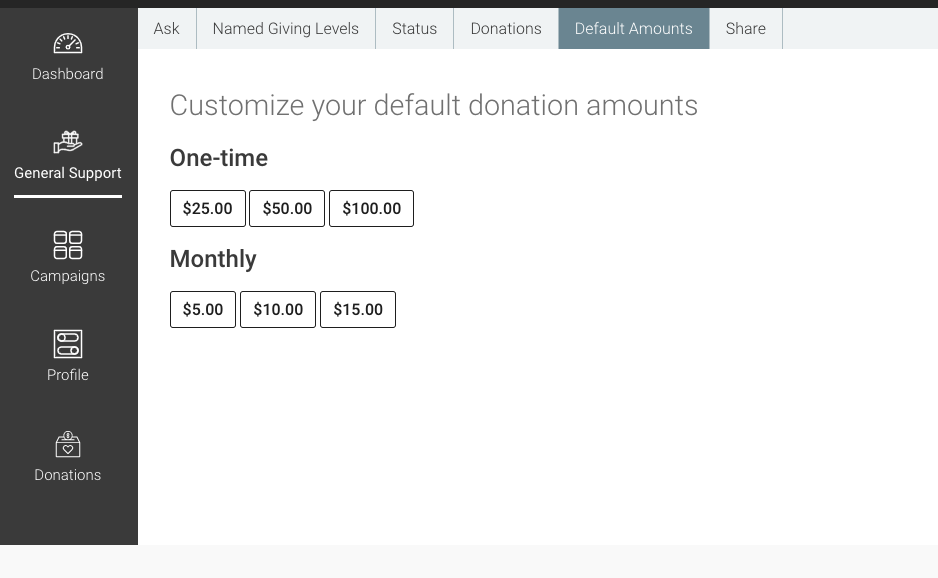Select the Dashboard gauge icon in sidebar

coord(67,45)
